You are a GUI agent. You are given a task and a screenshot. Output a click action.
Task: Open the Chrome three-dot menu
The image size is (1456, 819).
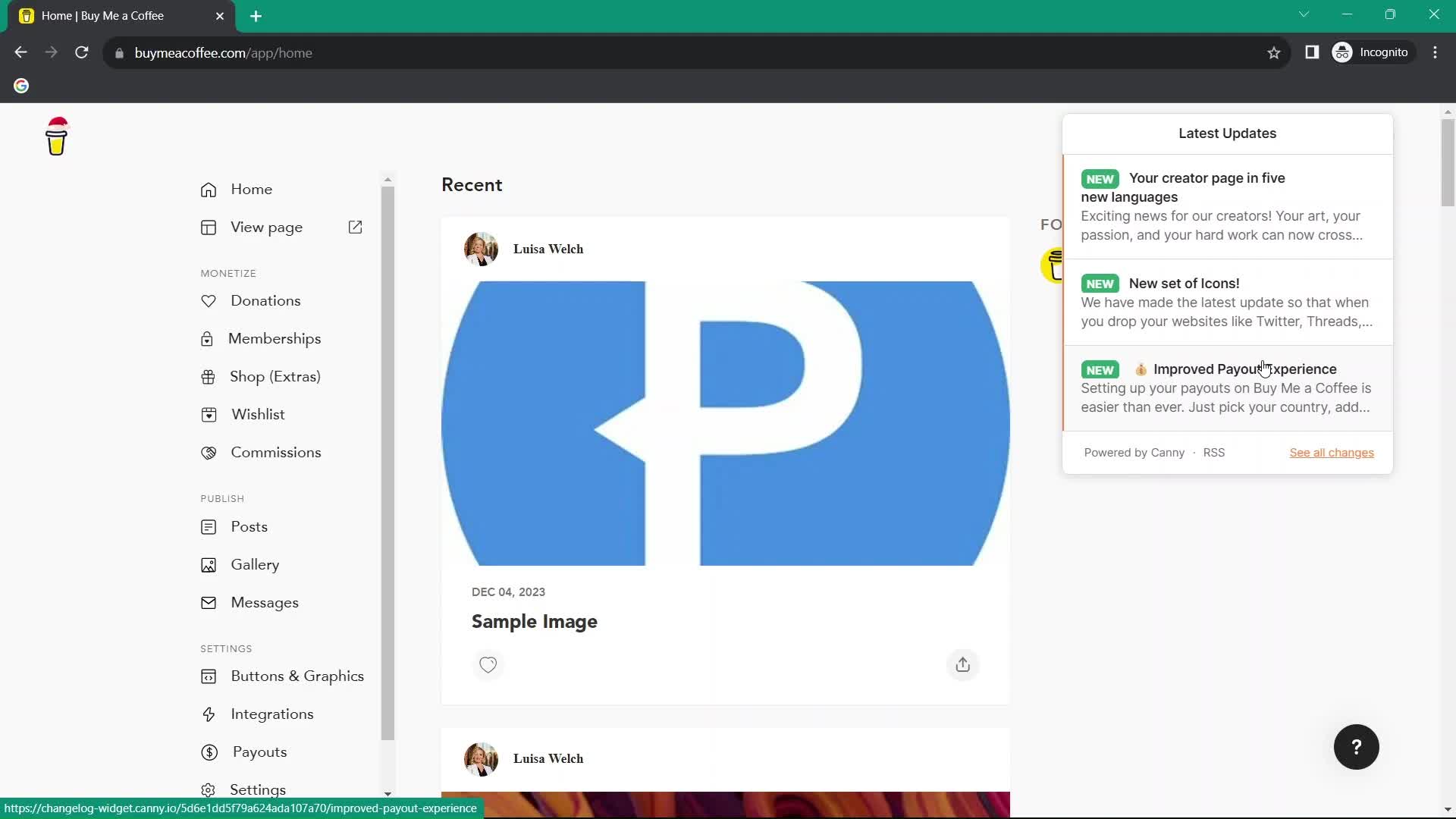tap(1436, 52)
